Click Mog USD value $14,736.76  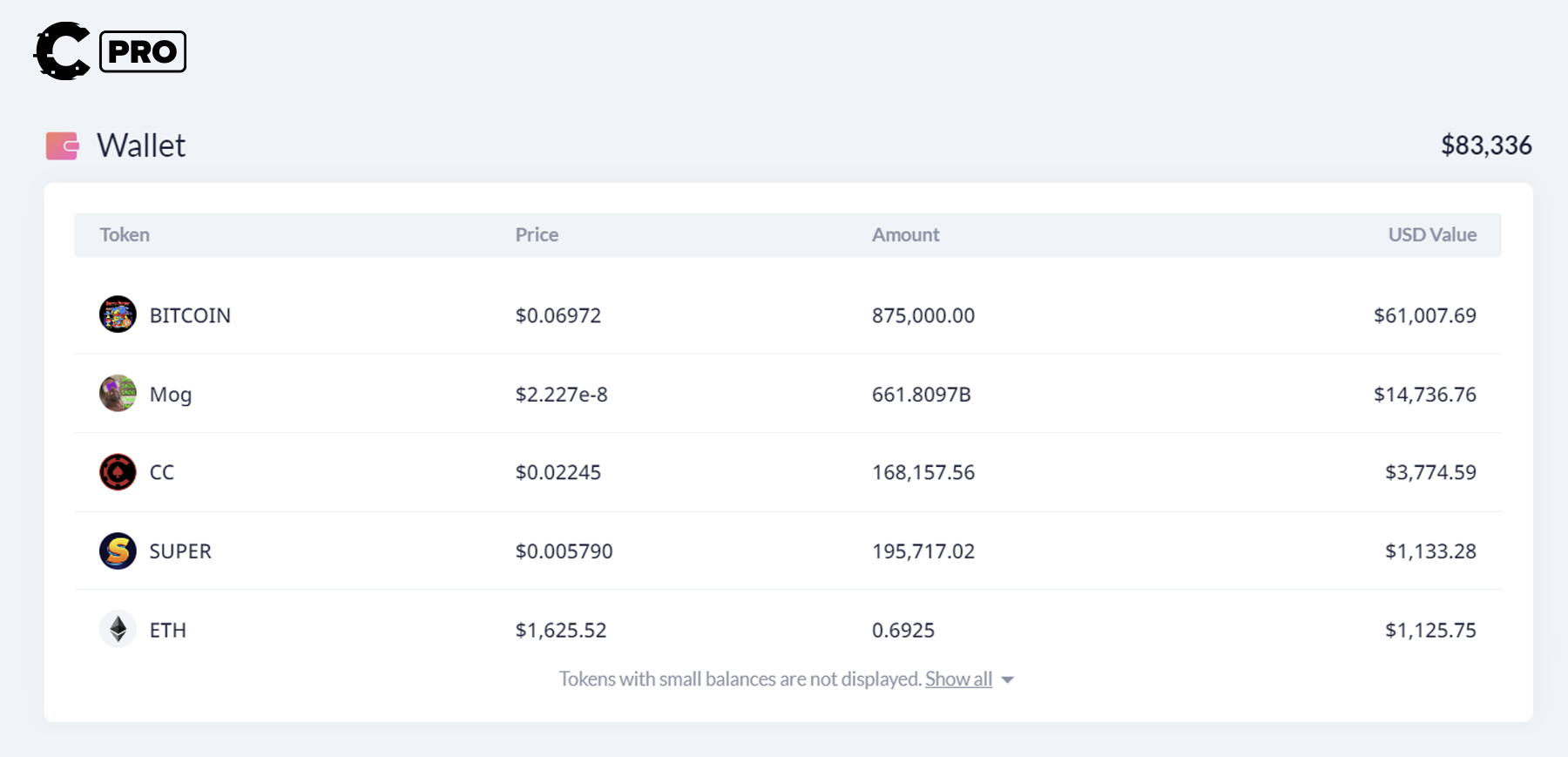point(1425,395)
